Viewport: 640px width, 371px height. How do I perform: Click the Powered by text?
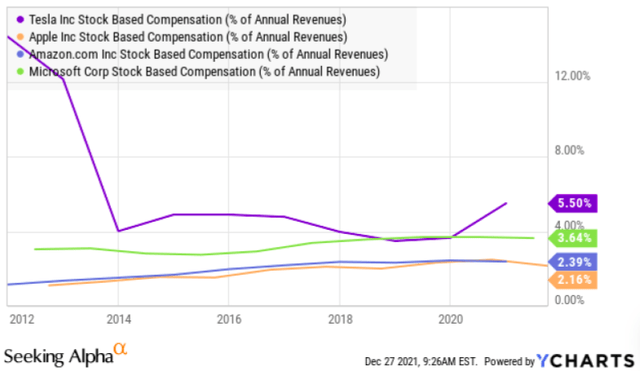[x=509, y=362]
